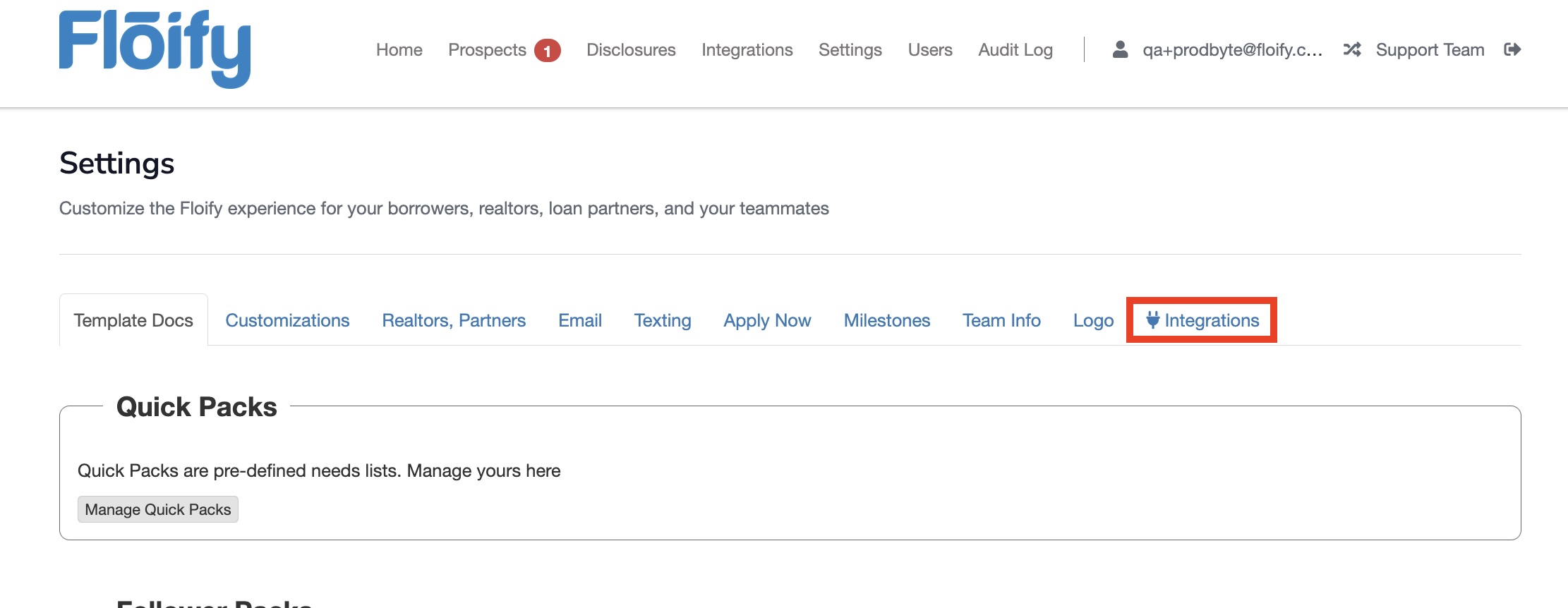This screenshot has width=1568, height=608.
Task: Switch to the Logo tab
Action: click(1093, 320)
